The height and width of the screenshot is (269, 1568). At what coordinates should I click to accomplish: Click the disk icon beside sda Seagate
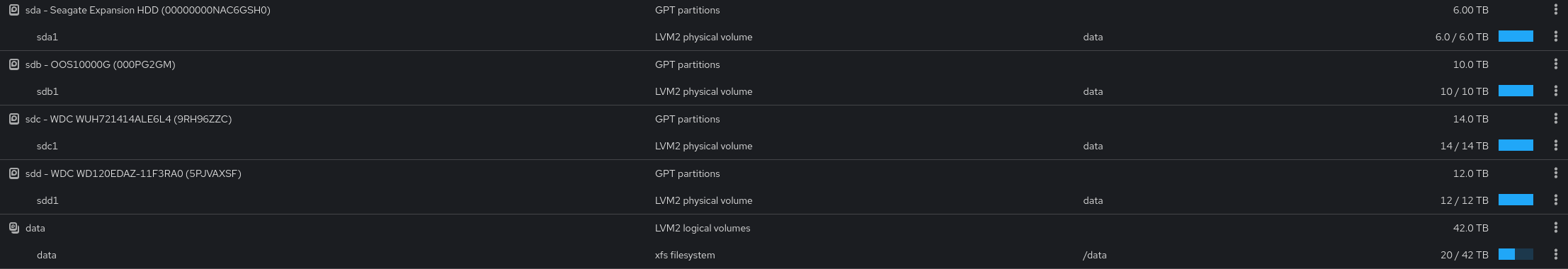click(14, 10)
